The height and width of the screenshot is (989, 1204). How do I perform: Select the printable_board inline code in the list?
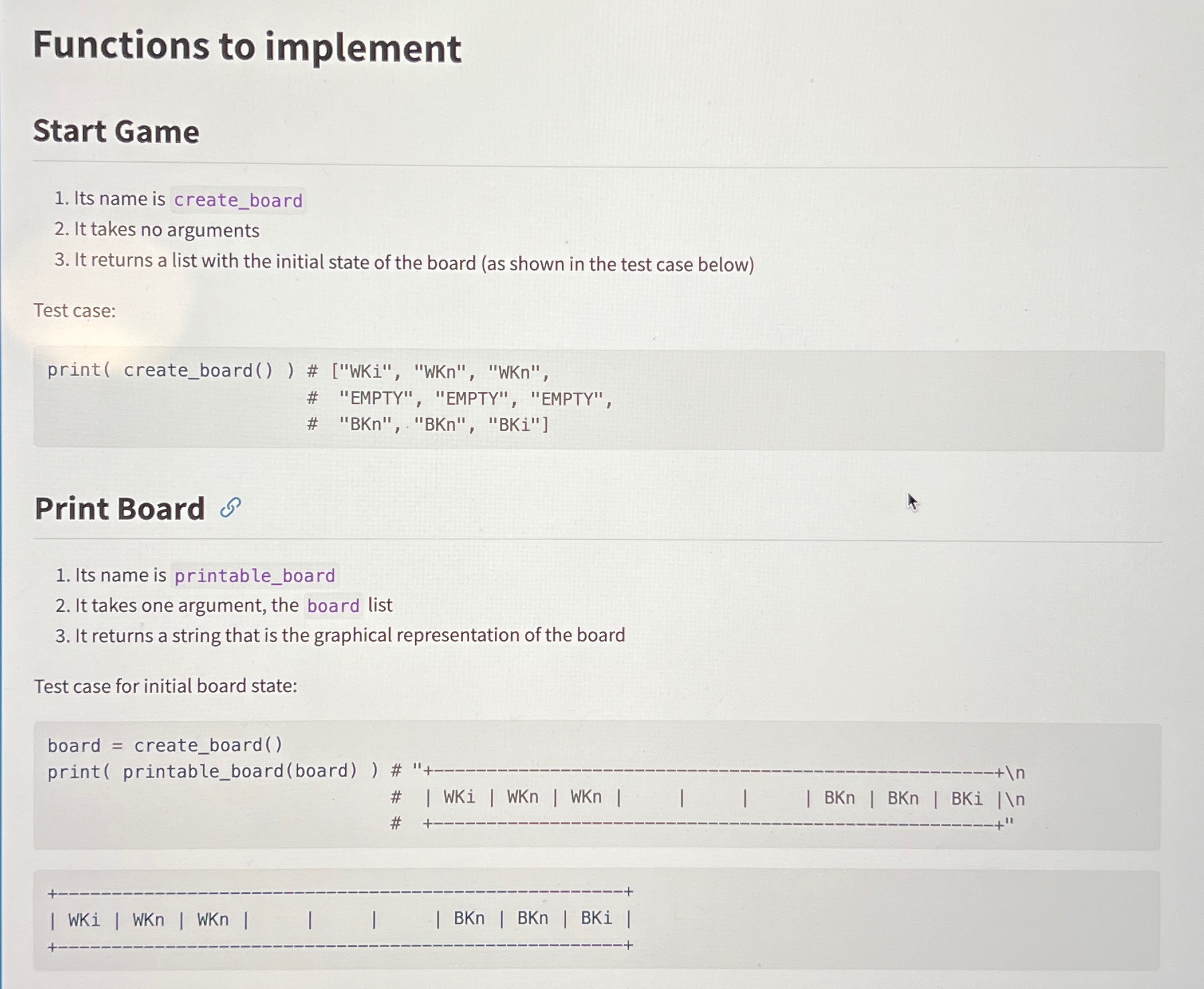tap(255, 576)
